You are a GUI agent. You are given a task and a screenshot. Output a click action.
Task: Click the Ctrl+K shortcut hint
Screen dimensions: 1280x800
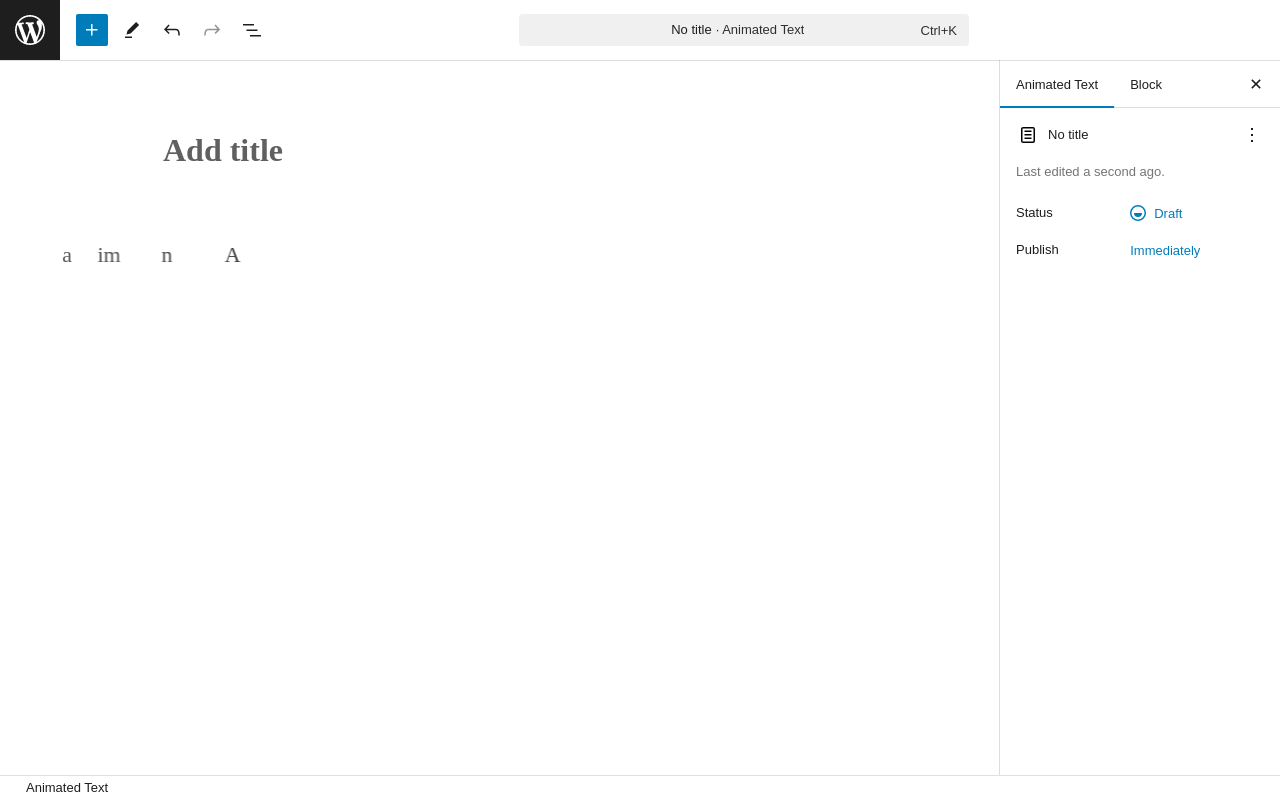938,31
